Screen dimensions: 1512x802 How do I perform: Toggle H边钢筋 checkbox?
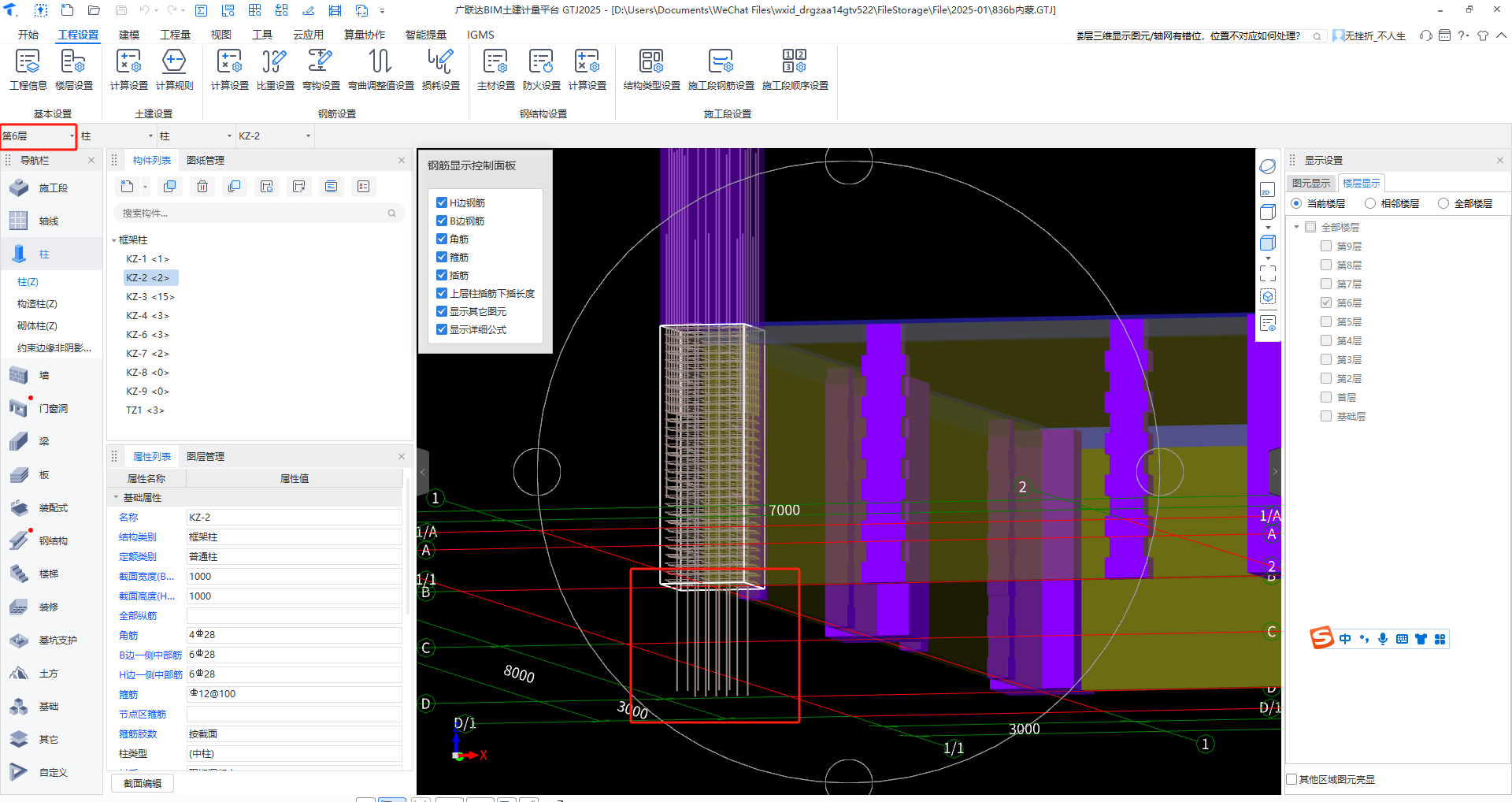coord(442,202)
